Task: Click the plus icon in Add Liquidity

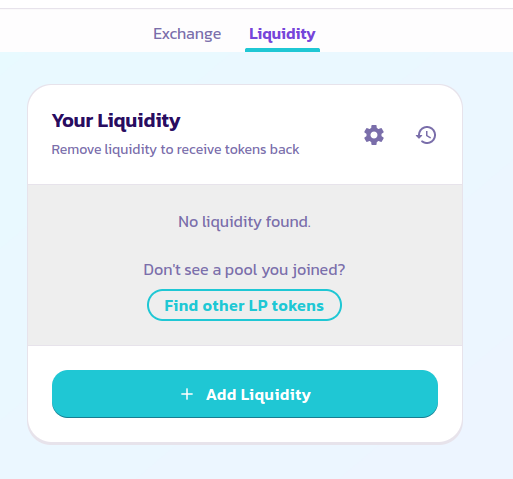Action: coord(187,394)
